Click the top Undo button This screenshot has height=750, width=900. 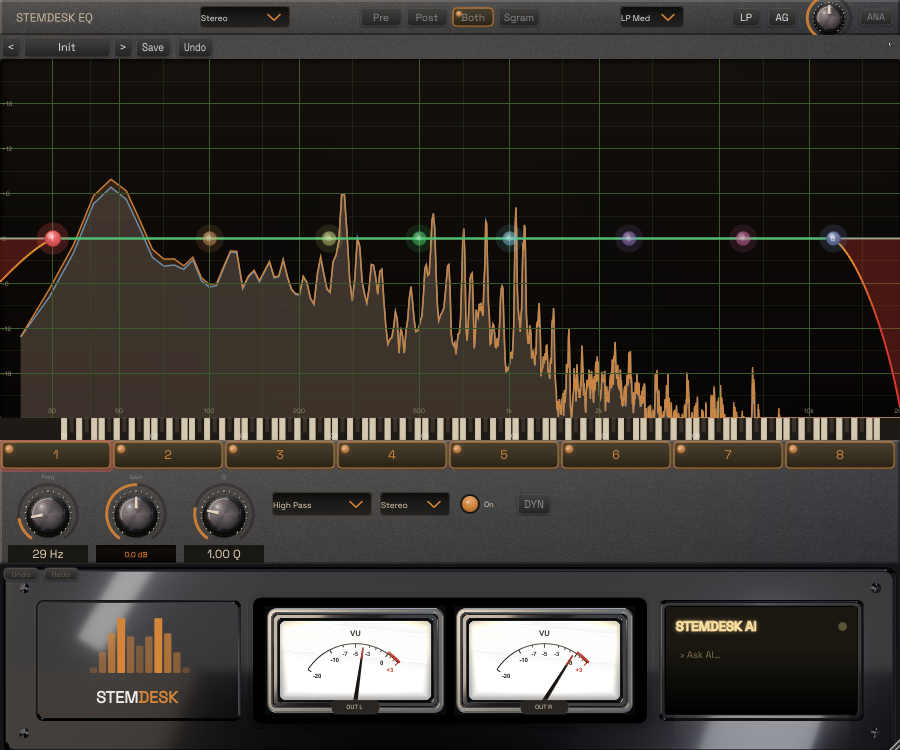195,48
